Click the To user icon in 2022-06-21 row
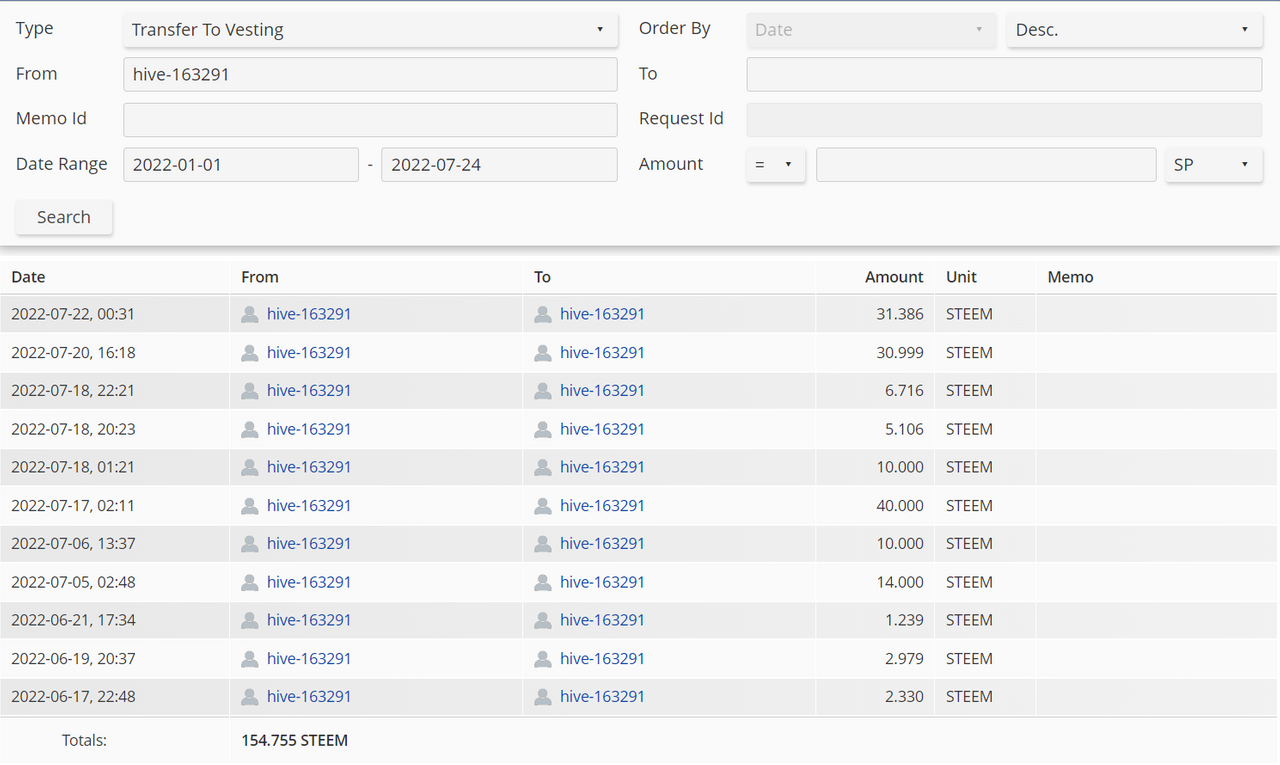1280x765 pixels. [543, 620]
